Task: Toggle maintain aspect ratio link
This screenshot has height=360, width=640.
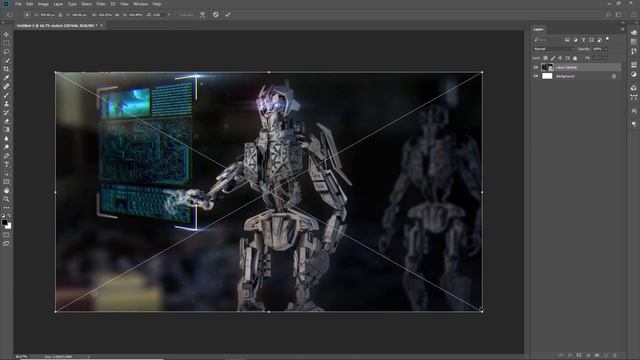Action: point(118,15)
